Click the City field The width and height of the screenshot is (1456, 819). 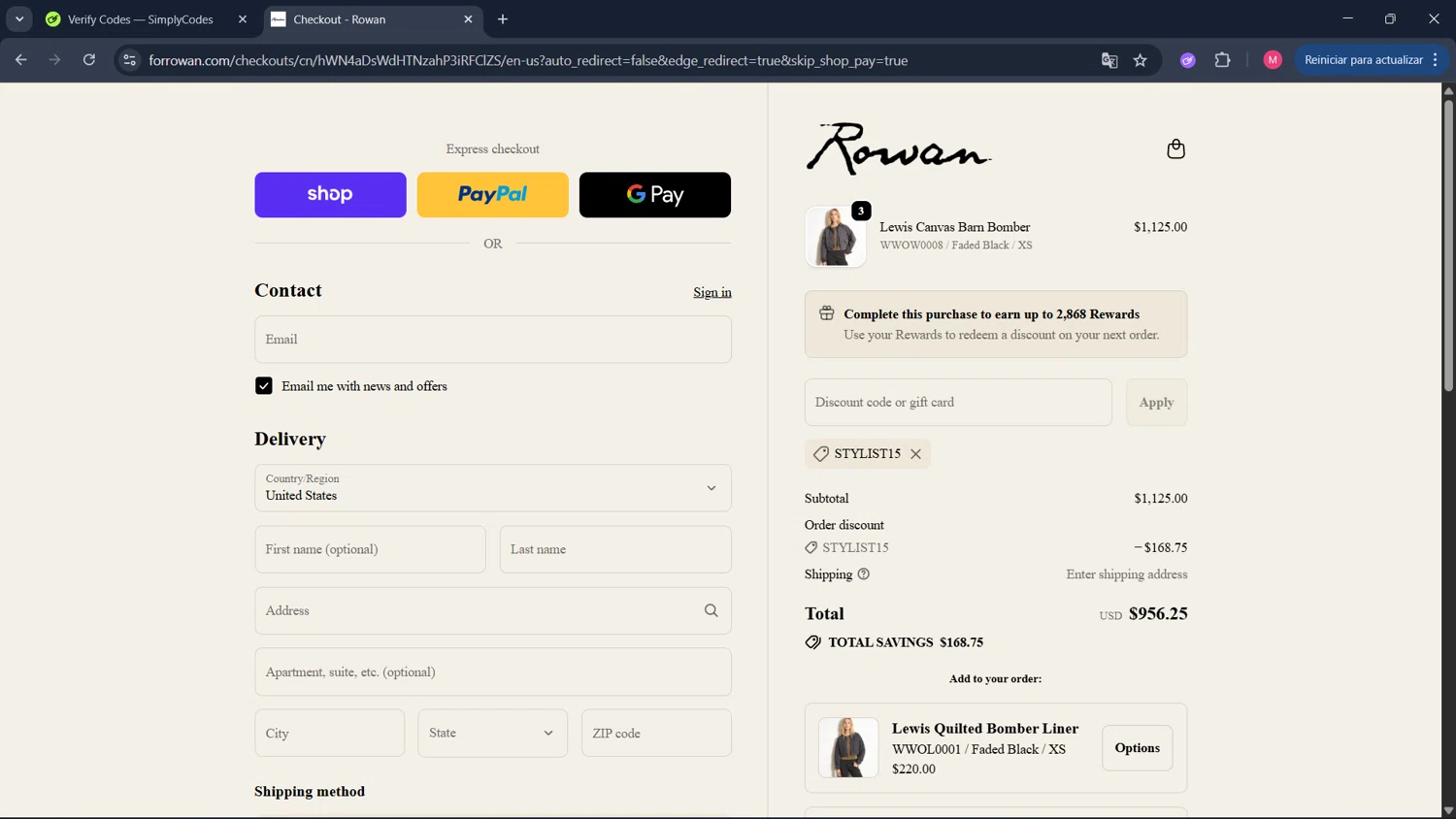click(x=329, y=733)
